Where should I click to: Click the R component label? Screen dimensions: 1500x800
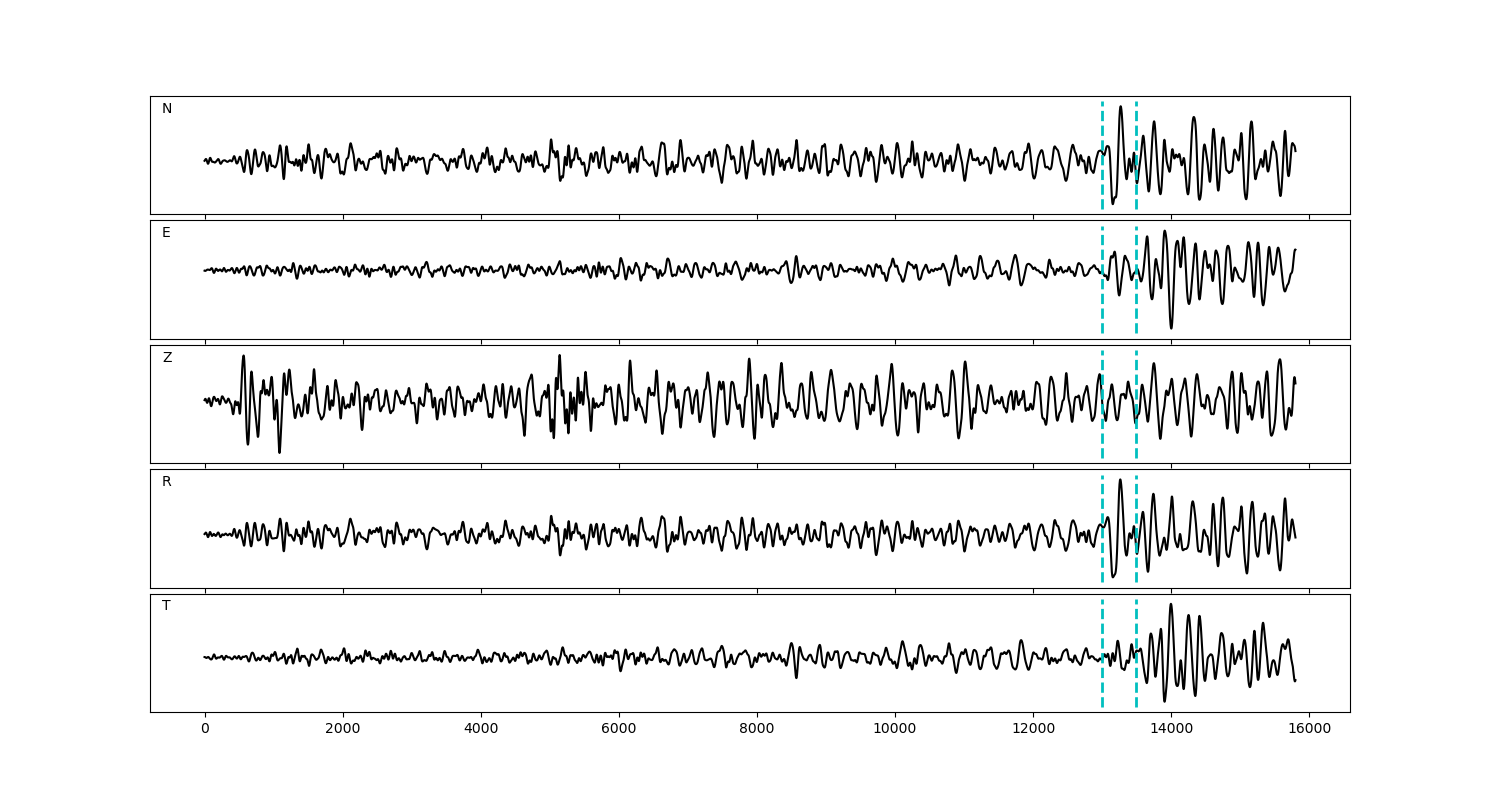pos(167,482)
